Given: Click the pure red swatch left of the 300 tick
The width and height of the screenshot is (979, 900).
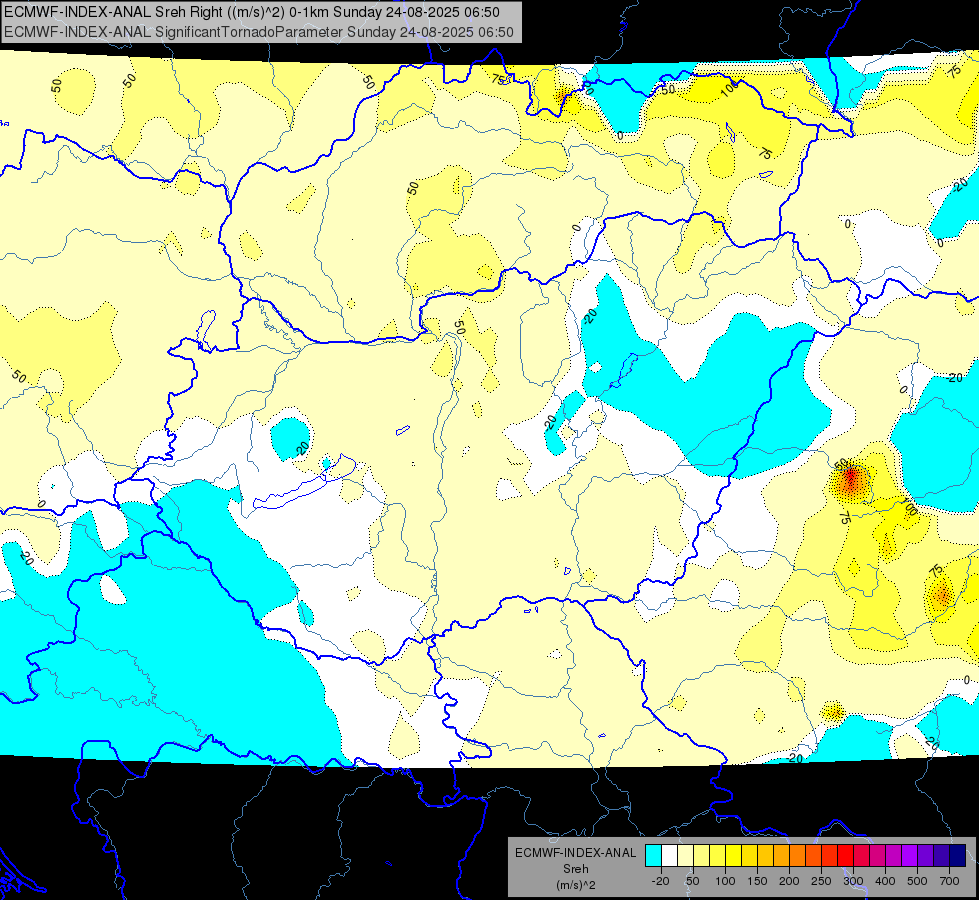Looking at the screenshot, I should pyautogui.click(x=846, y=855).
